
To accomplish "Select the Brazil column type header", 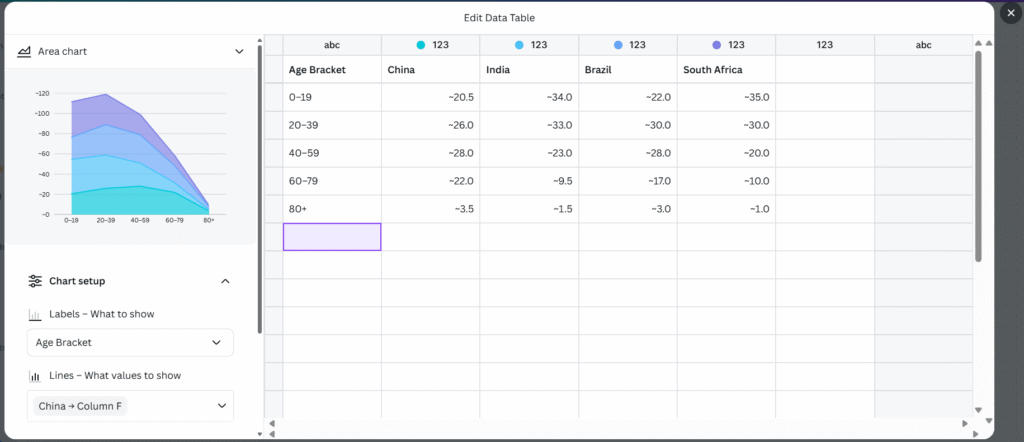I will pos(627,45).
